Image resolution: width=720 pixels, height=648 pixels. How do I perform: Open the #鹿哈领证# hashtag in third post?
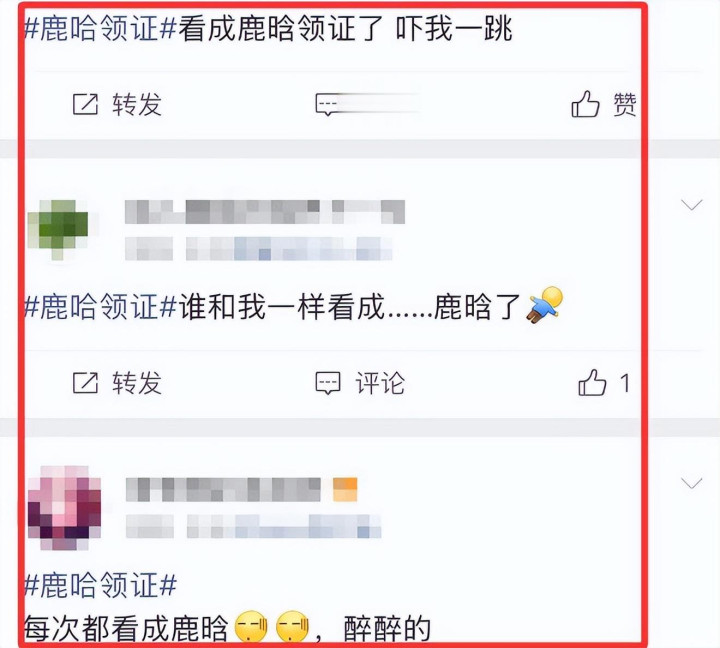point(100,585)
